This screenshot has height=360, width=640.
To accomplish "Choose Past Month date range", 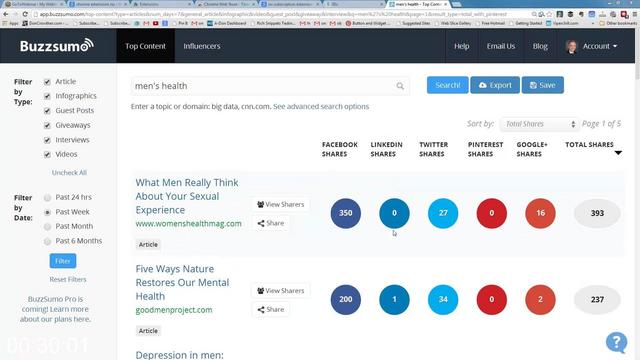I will [x=47, y=227].
